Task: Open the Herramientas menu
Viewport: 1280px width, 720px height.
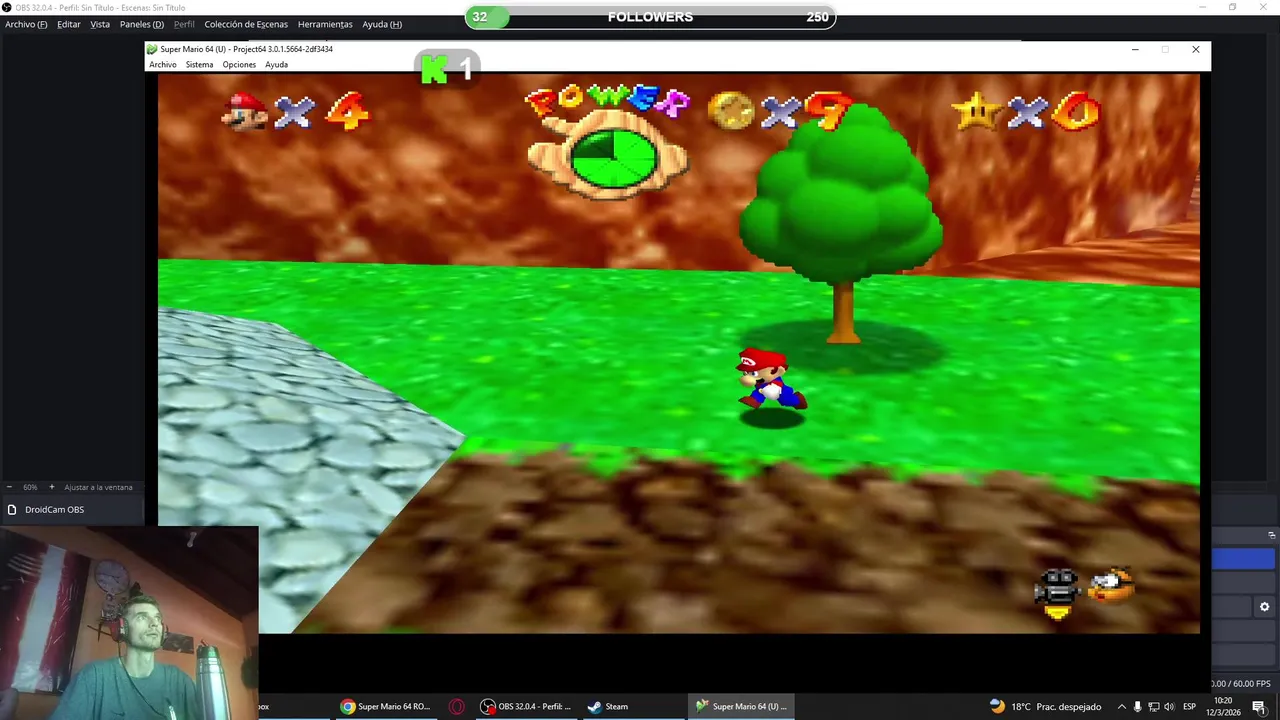Action: [325, 24]
